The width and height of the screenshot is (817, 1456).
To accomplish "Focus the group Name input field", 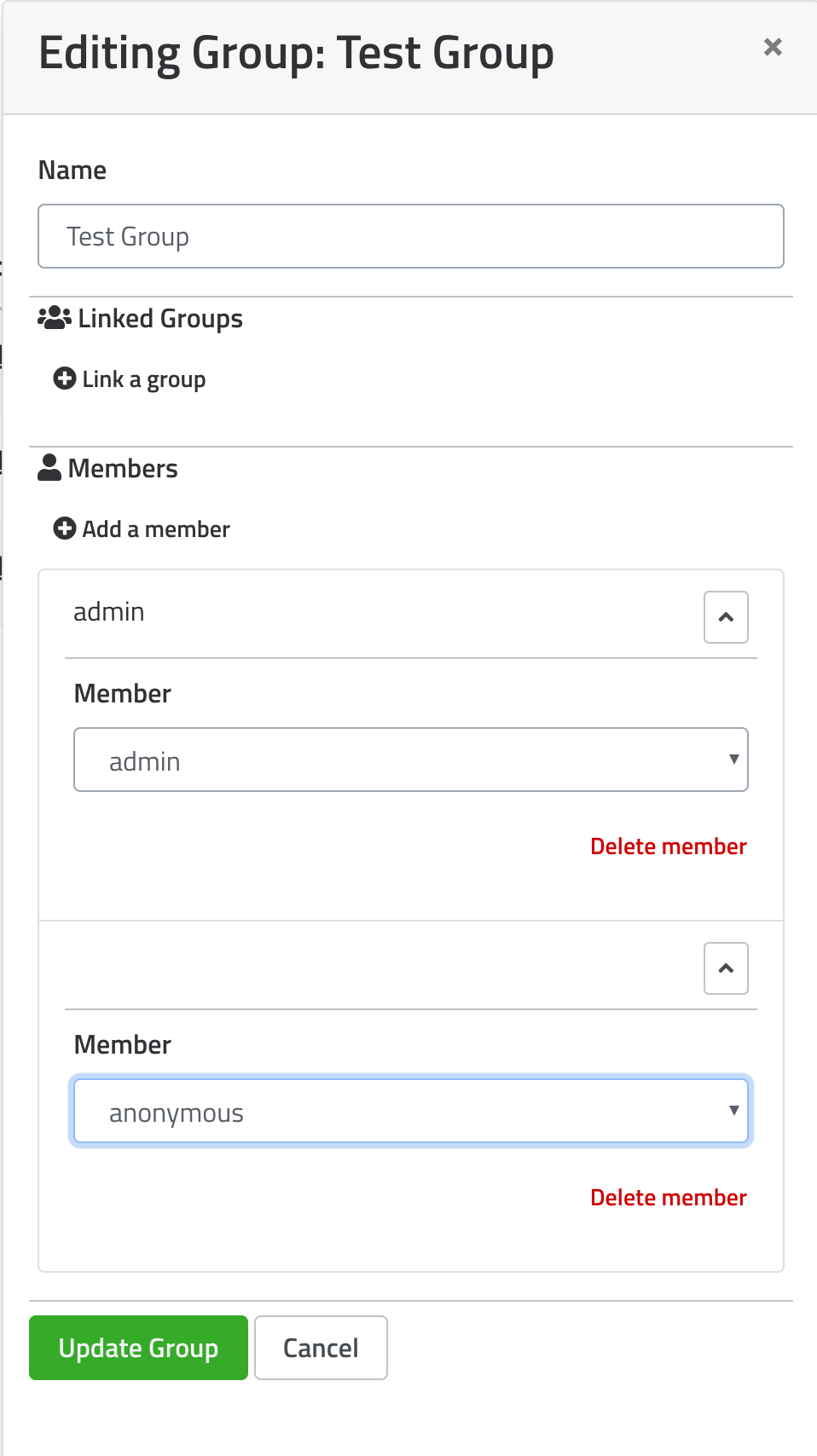I will (411, 236).
